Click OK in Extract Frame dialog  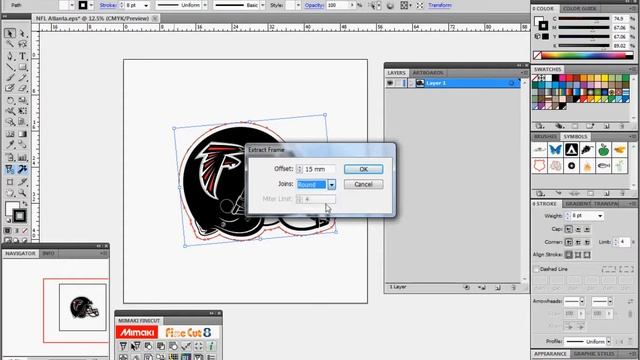tap(363, 169)
